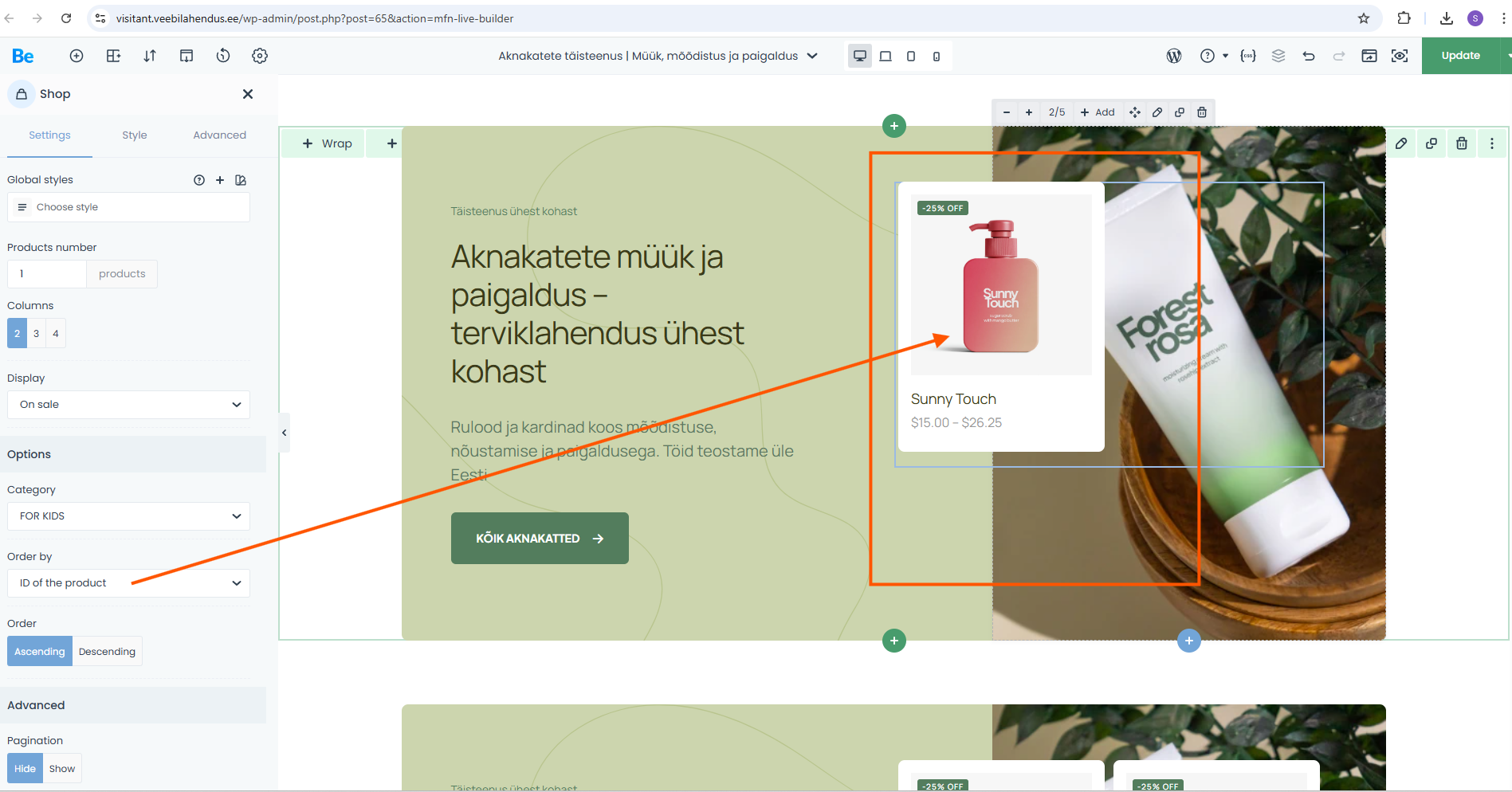This screenshot has height=792, width=1512.
Task: Open the Display dropdown showing On sale
Action: pyautogui.click(x=128, y=405)
